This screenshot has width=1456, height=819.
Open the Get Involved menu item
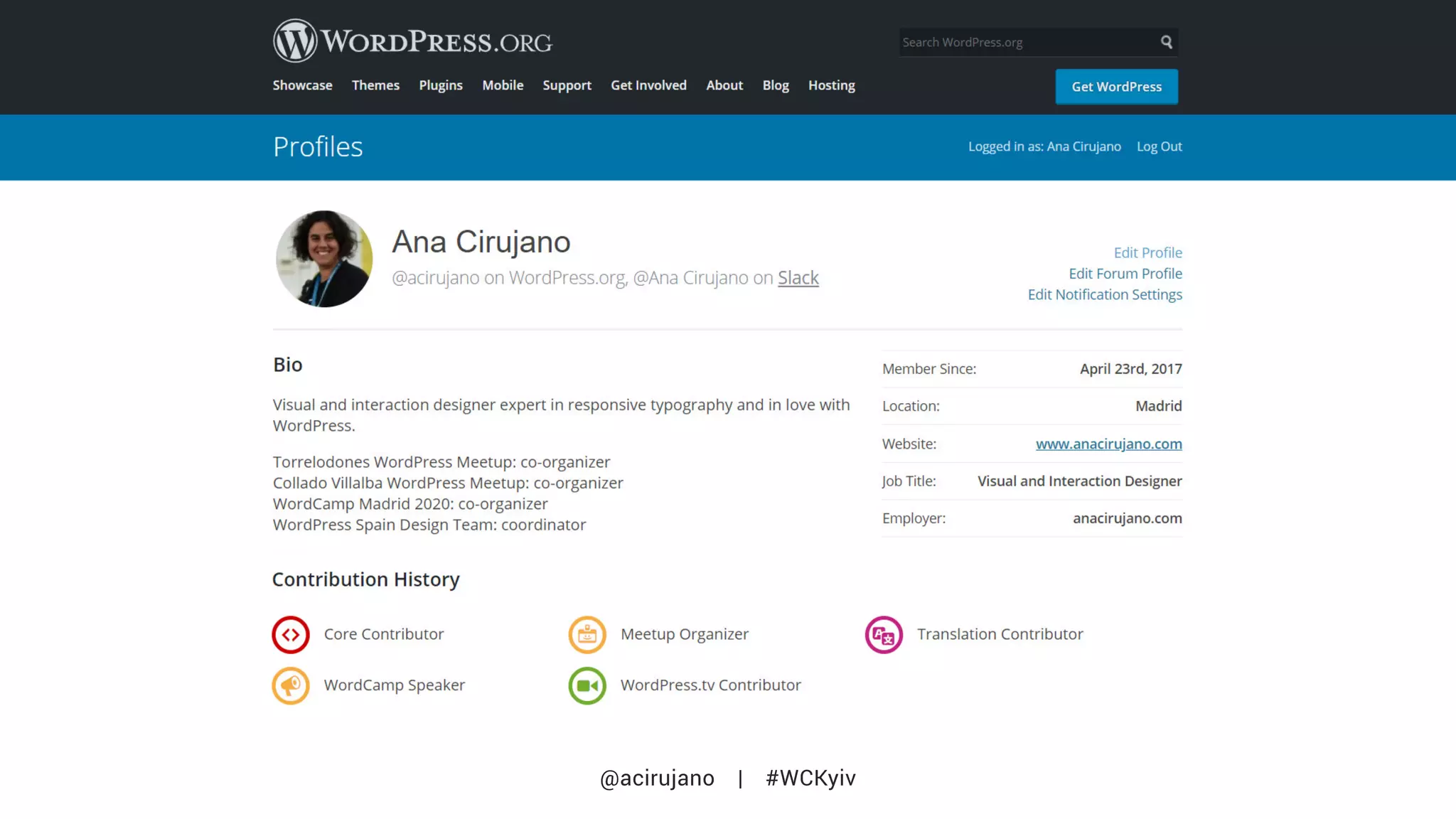[648, 85]
